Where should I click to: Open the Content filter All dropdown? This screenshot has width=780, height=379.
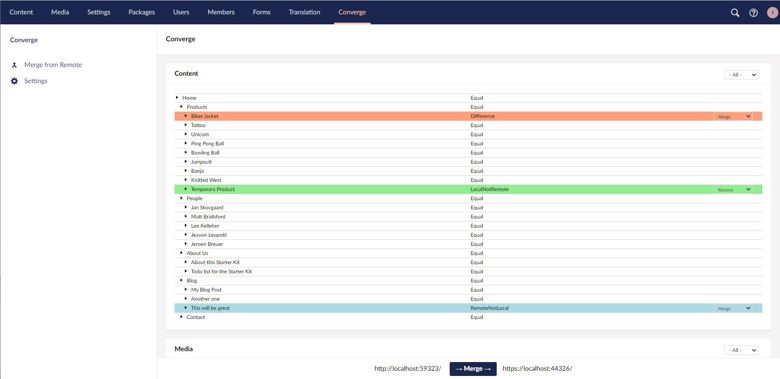741,75
